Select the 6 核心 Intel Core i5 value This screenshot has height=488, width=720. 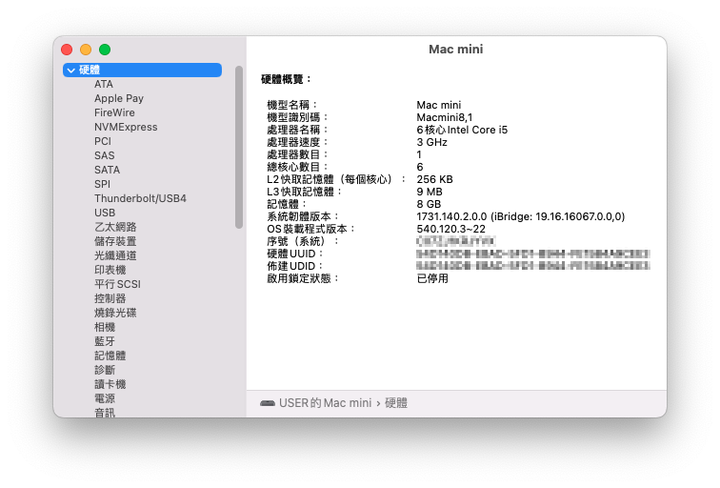462,130
